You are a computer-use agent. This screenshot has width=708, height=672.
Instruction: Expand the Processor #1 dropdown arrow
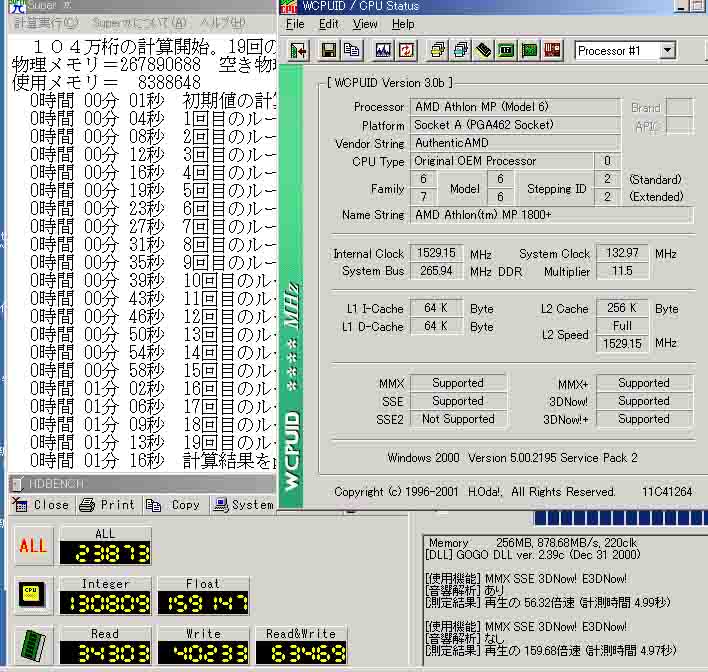[x=667, y=50]
